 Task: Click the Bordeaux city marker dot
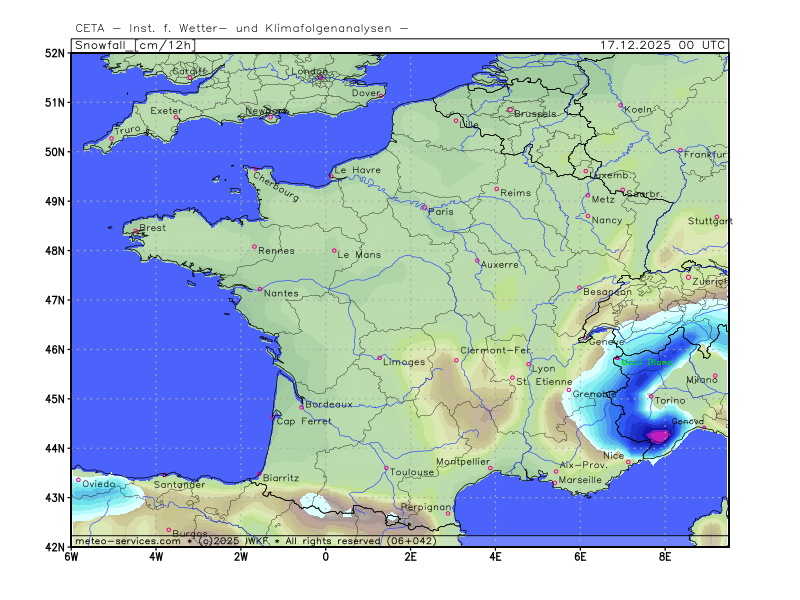click(x=302, y=407)
